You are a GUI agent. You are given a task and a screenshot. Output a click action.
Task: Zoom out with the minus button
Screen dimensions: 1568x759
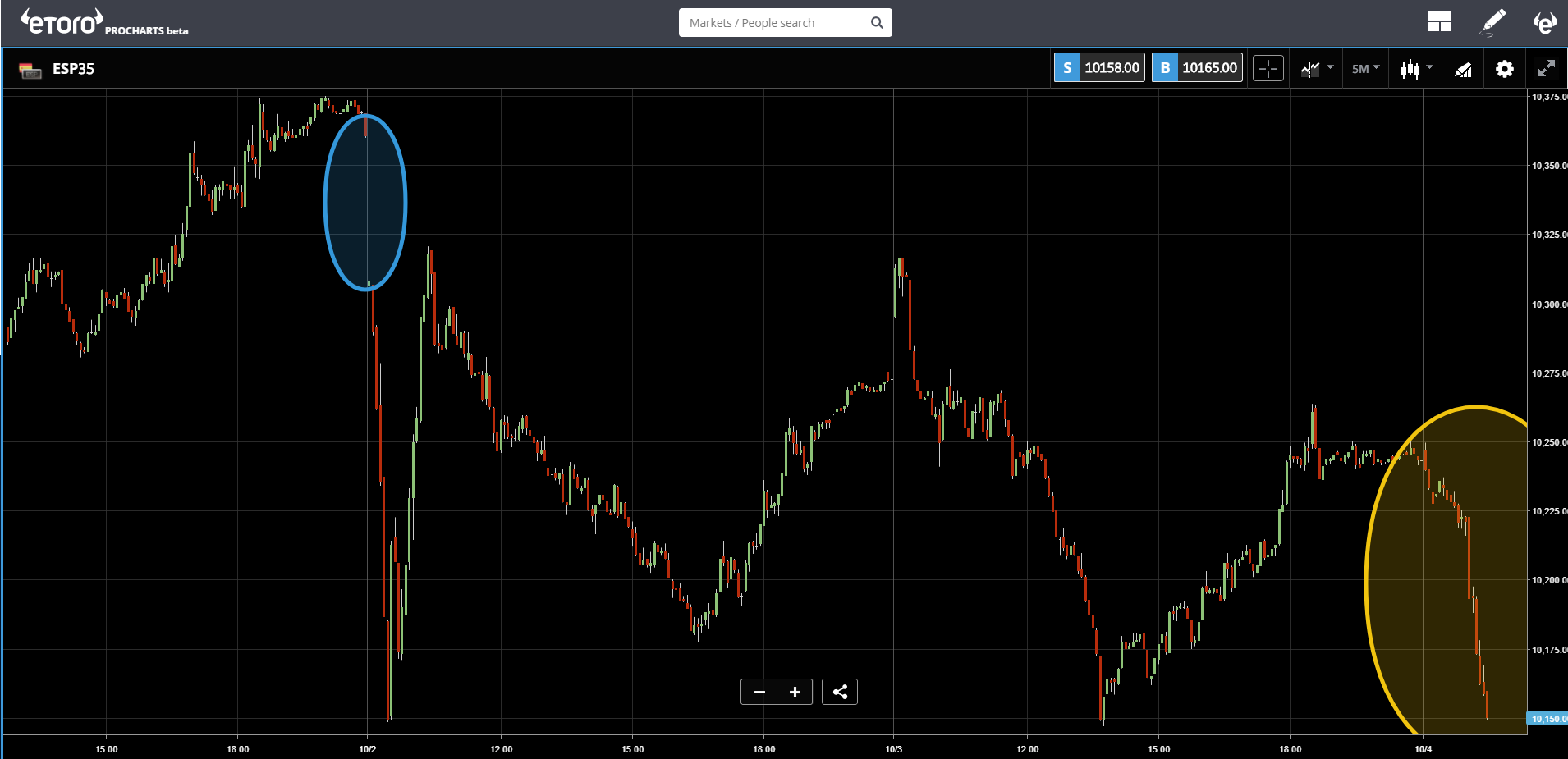[x=759, y=692]
